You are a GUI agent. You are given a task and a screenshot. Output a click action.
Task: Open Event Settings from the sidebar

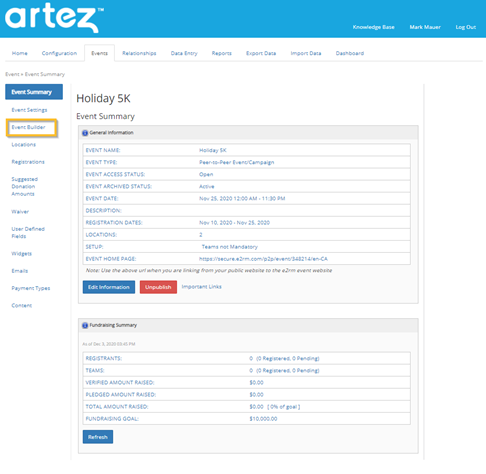click(29, 110)
